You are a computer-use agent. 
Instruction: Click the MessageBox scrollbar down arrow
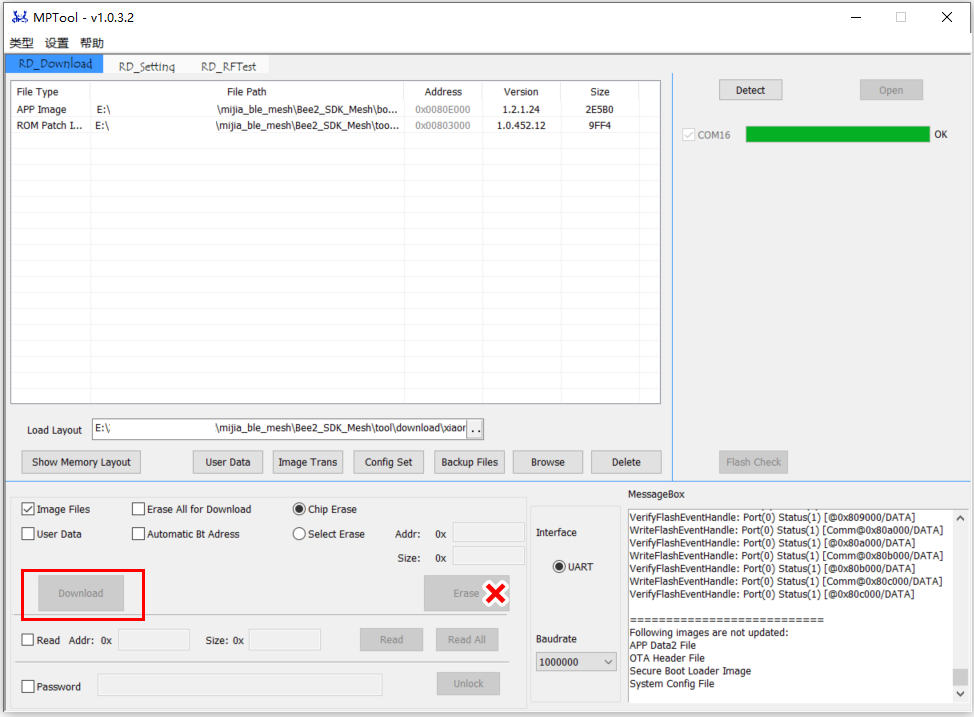click(960, 694)
